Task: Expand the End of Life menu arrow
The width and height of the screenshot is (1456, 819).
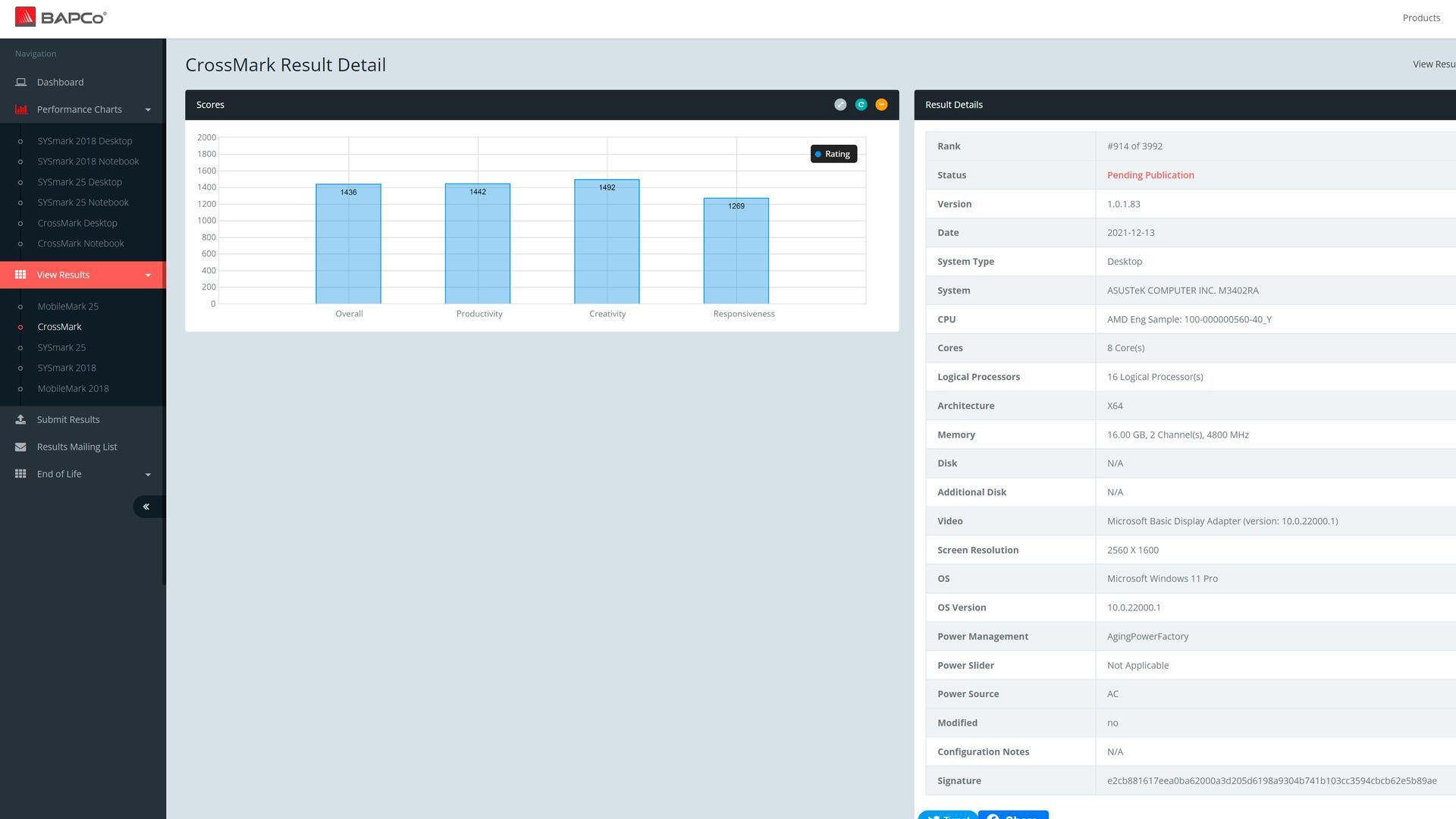Action: coord(148,475)
